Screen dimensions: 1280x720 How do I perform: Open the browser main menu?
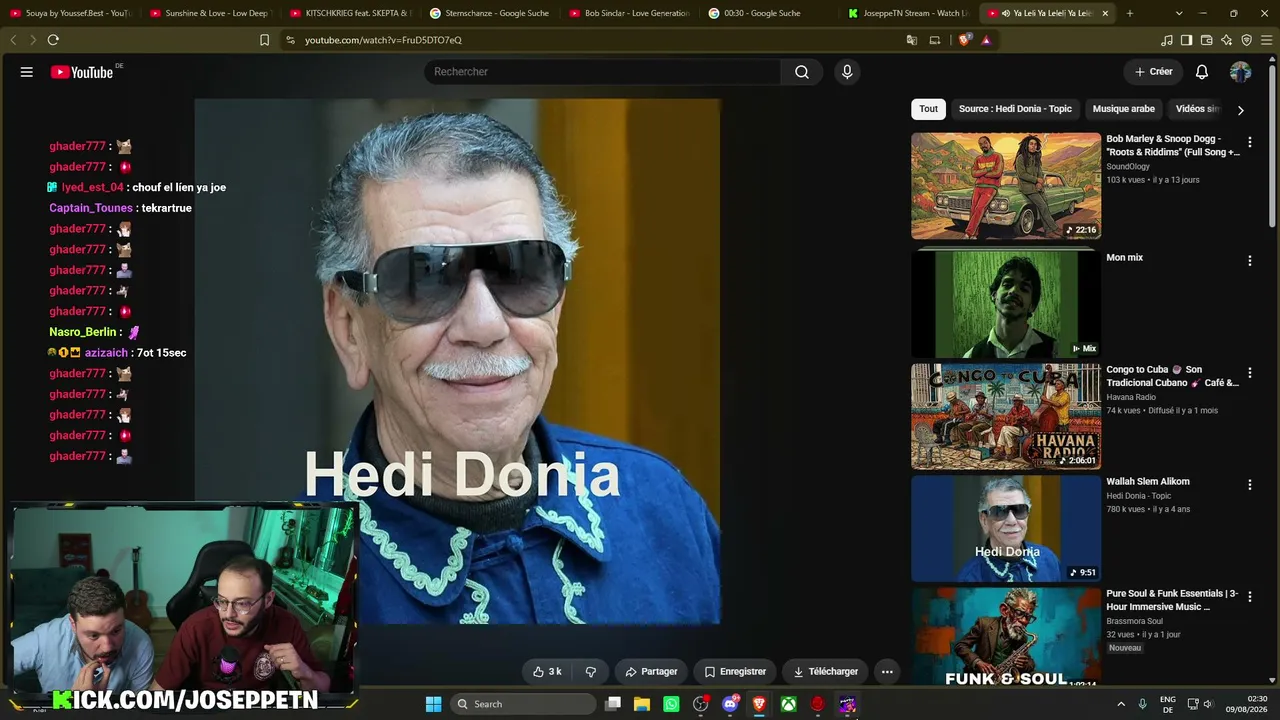click(x=1267, y=40)
